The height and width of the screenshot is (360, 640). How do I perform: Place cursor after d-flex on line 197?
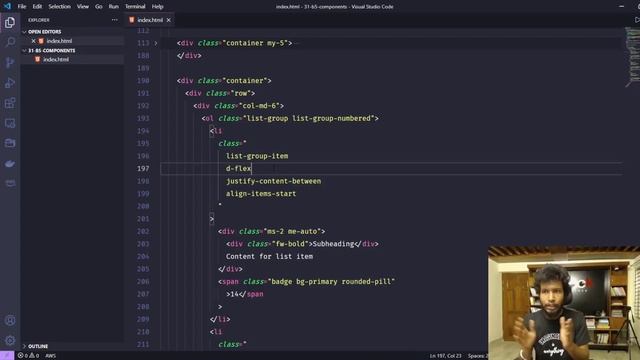252,168
